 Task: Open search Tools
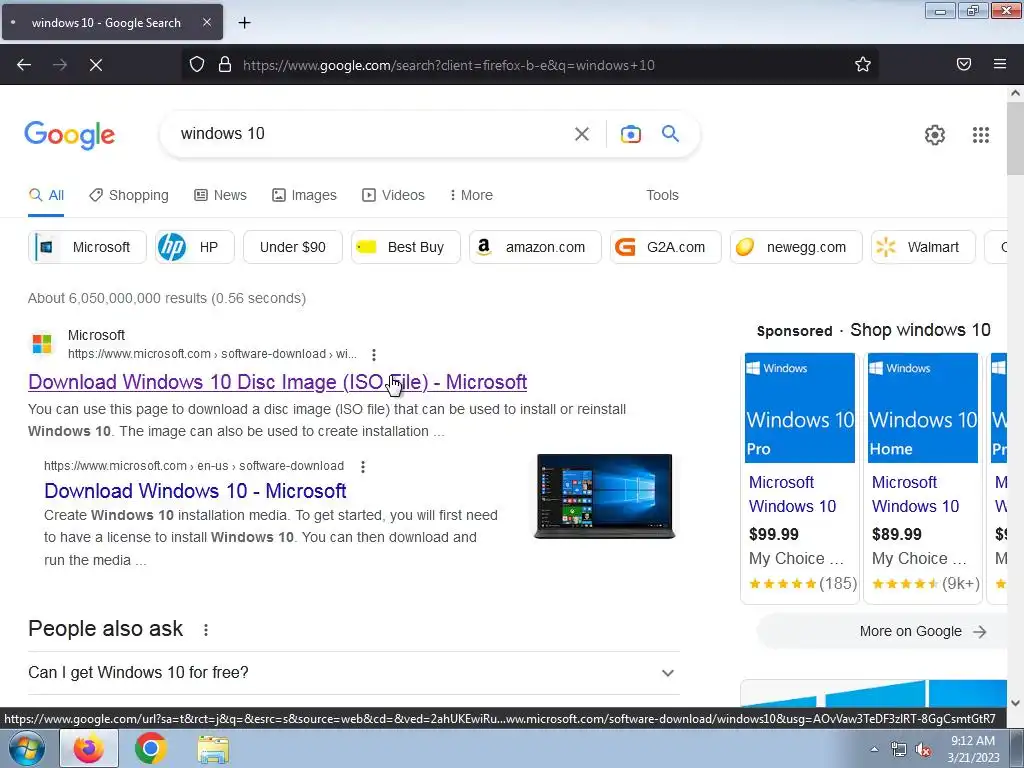tap(662, 195)
